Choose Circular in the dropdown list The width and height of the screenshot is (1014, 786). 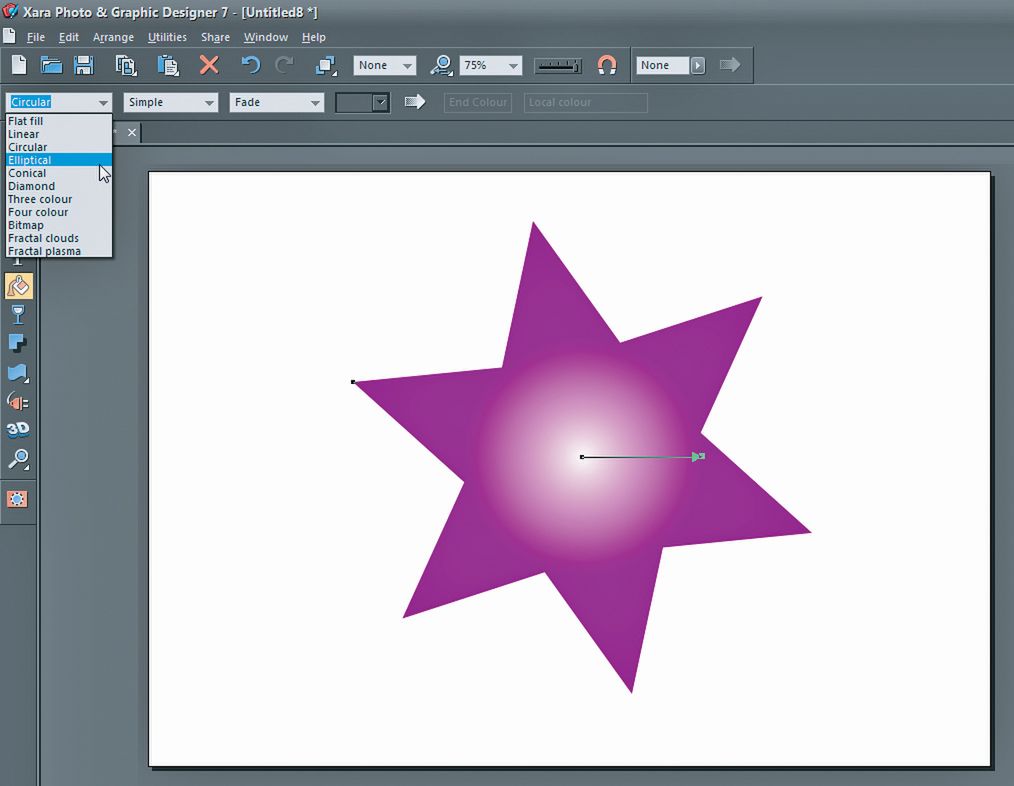pyautogui.click(x=59, y=147)
